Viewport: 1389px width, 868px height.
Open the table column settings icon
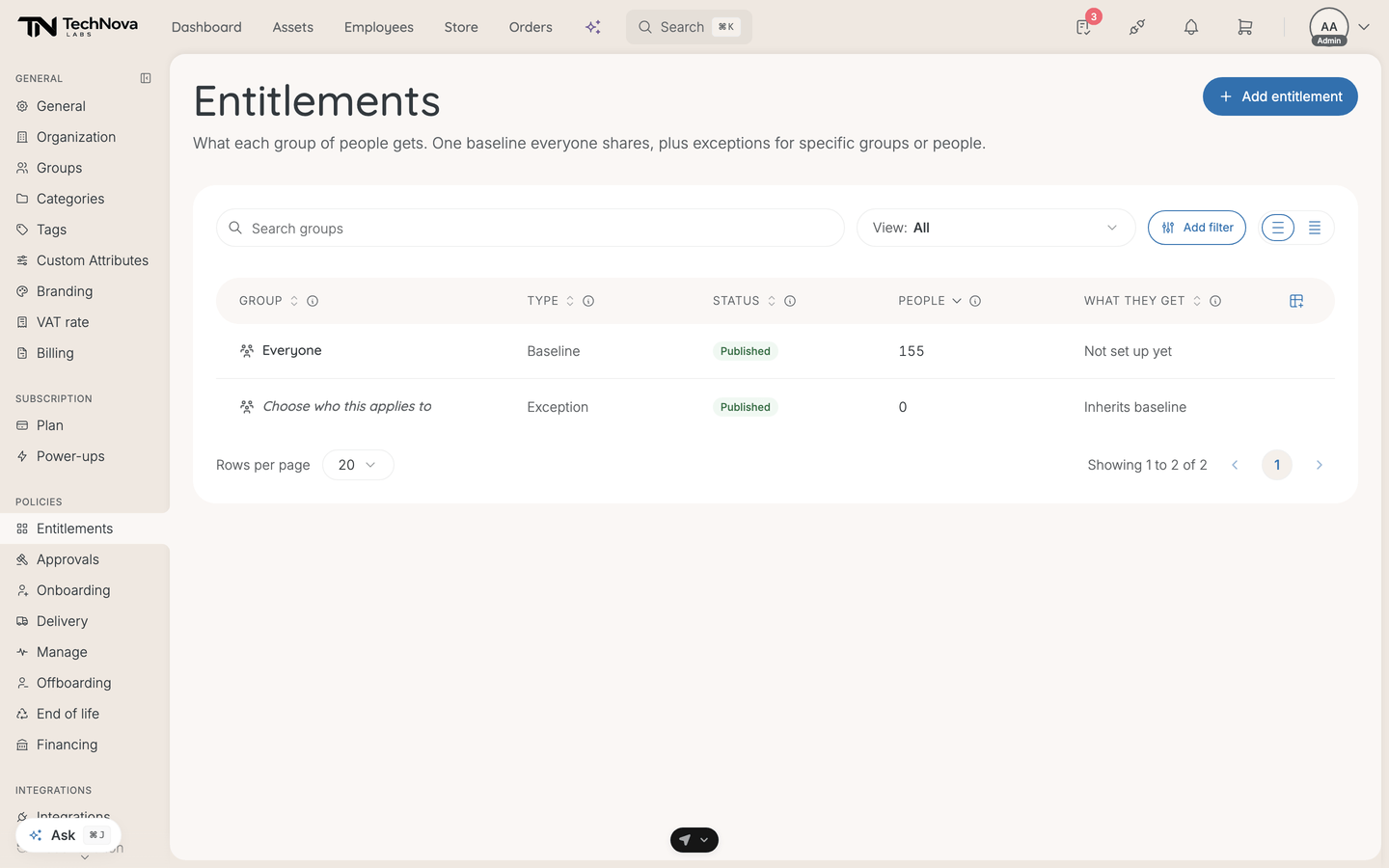pyautogui.click(x=1296, y=301)
